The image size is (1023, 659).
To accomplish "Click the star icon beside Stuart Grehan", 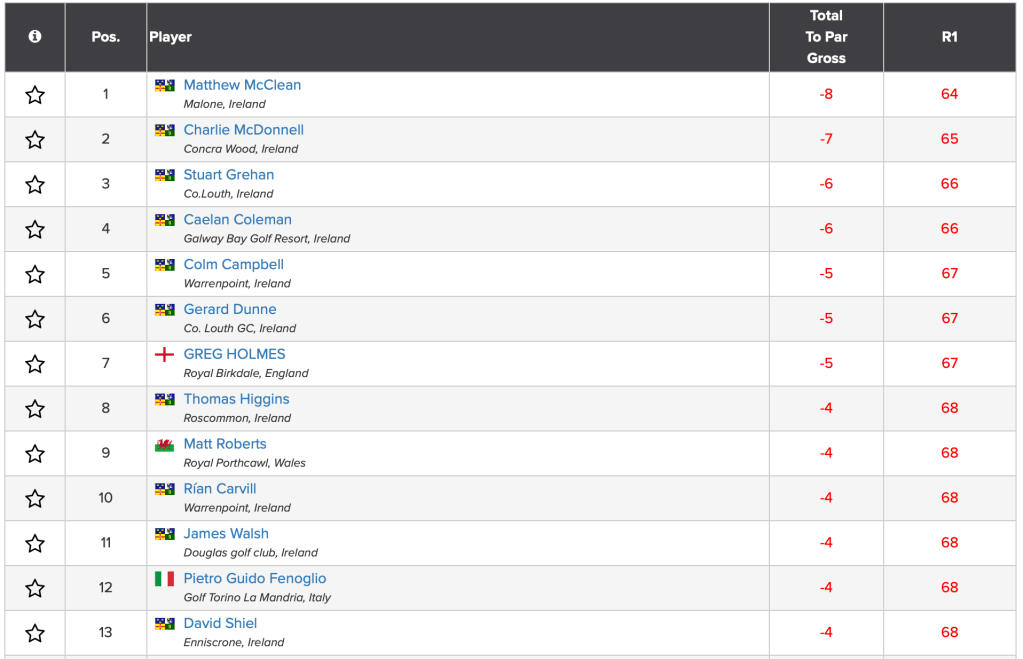I will [x=35, y=185].
